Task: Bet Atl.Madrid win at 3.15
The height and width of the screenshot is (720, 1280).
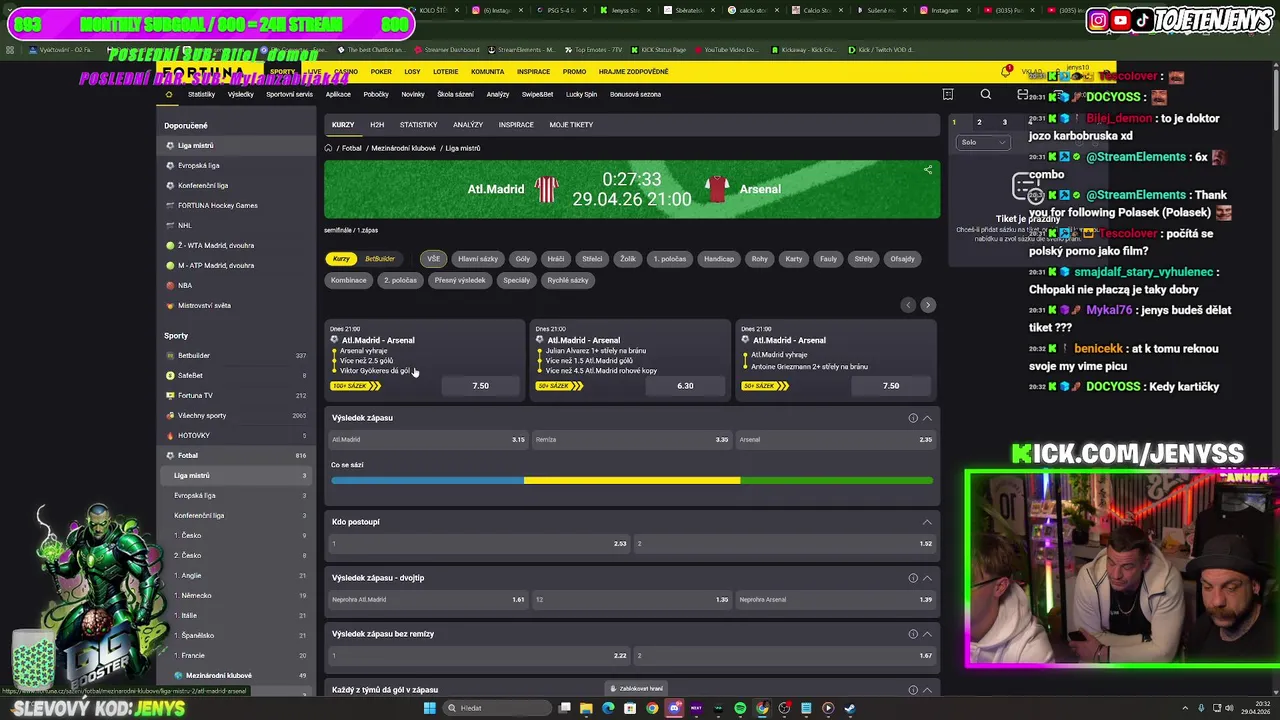Action: 428,440
